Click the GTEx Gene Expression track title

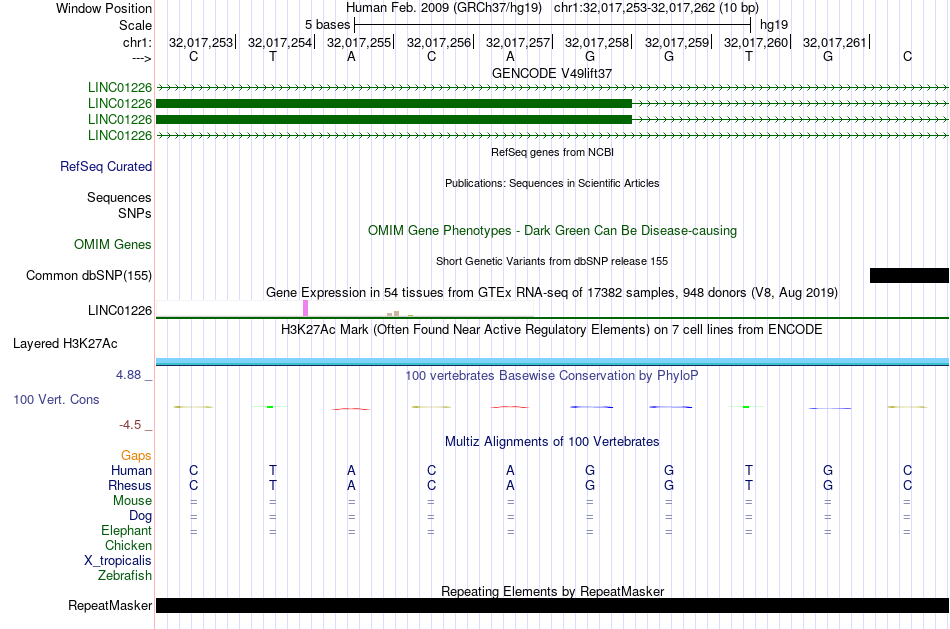[552, 293]
